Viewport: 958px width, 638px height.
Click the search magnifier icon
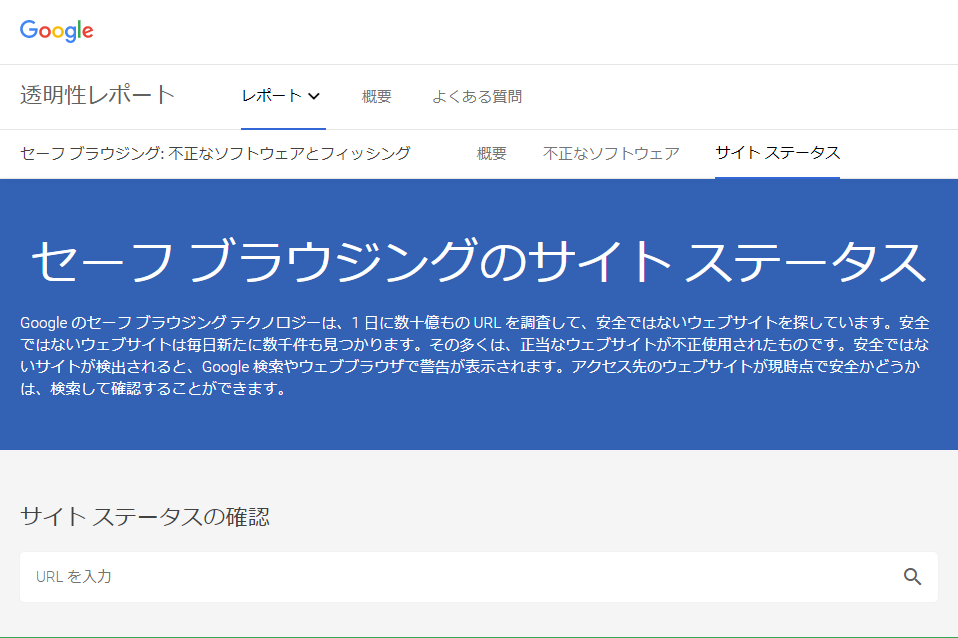point(912,576)
